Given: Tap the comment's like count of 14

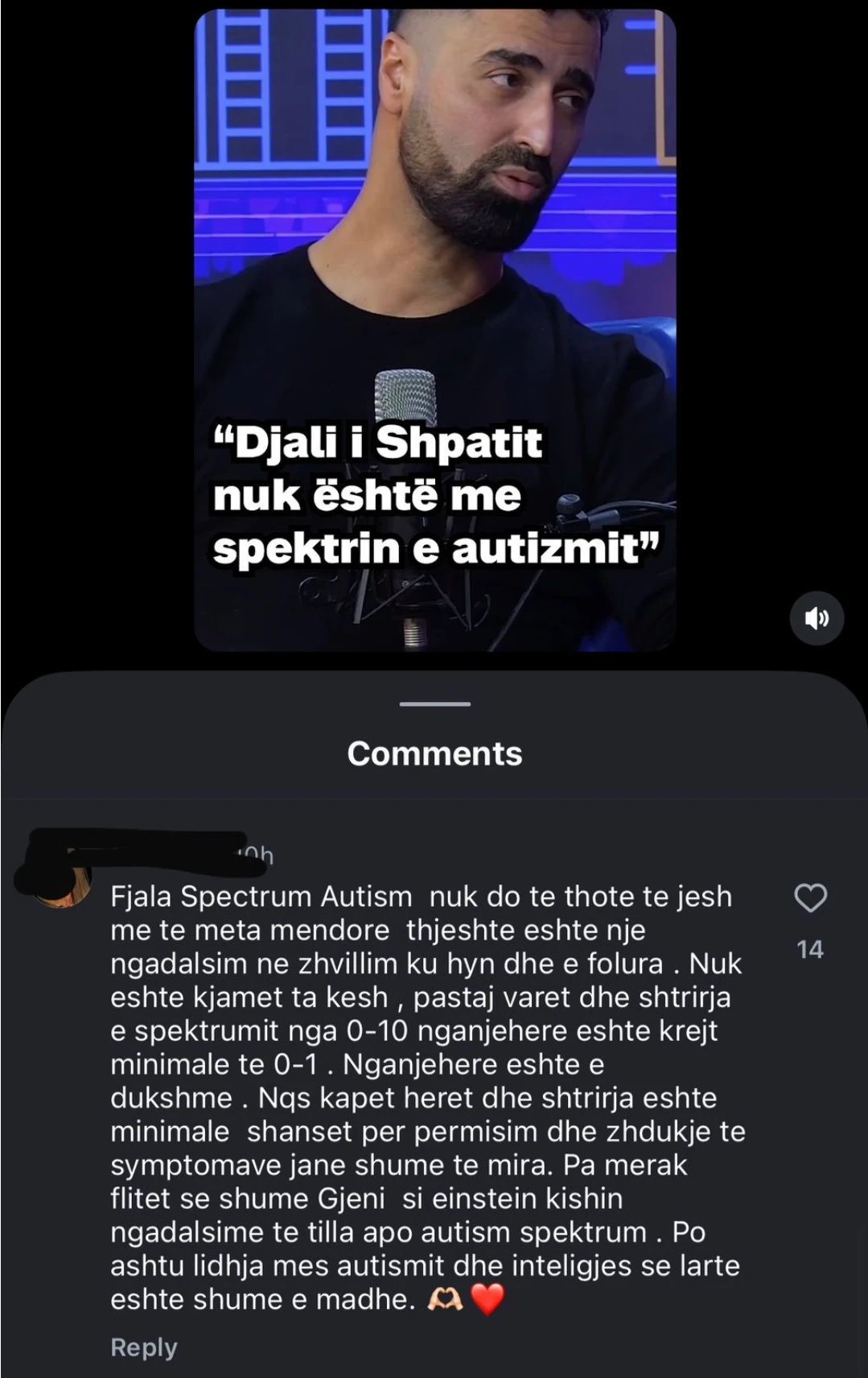Looking at the screenshot, I should (810, 950).
